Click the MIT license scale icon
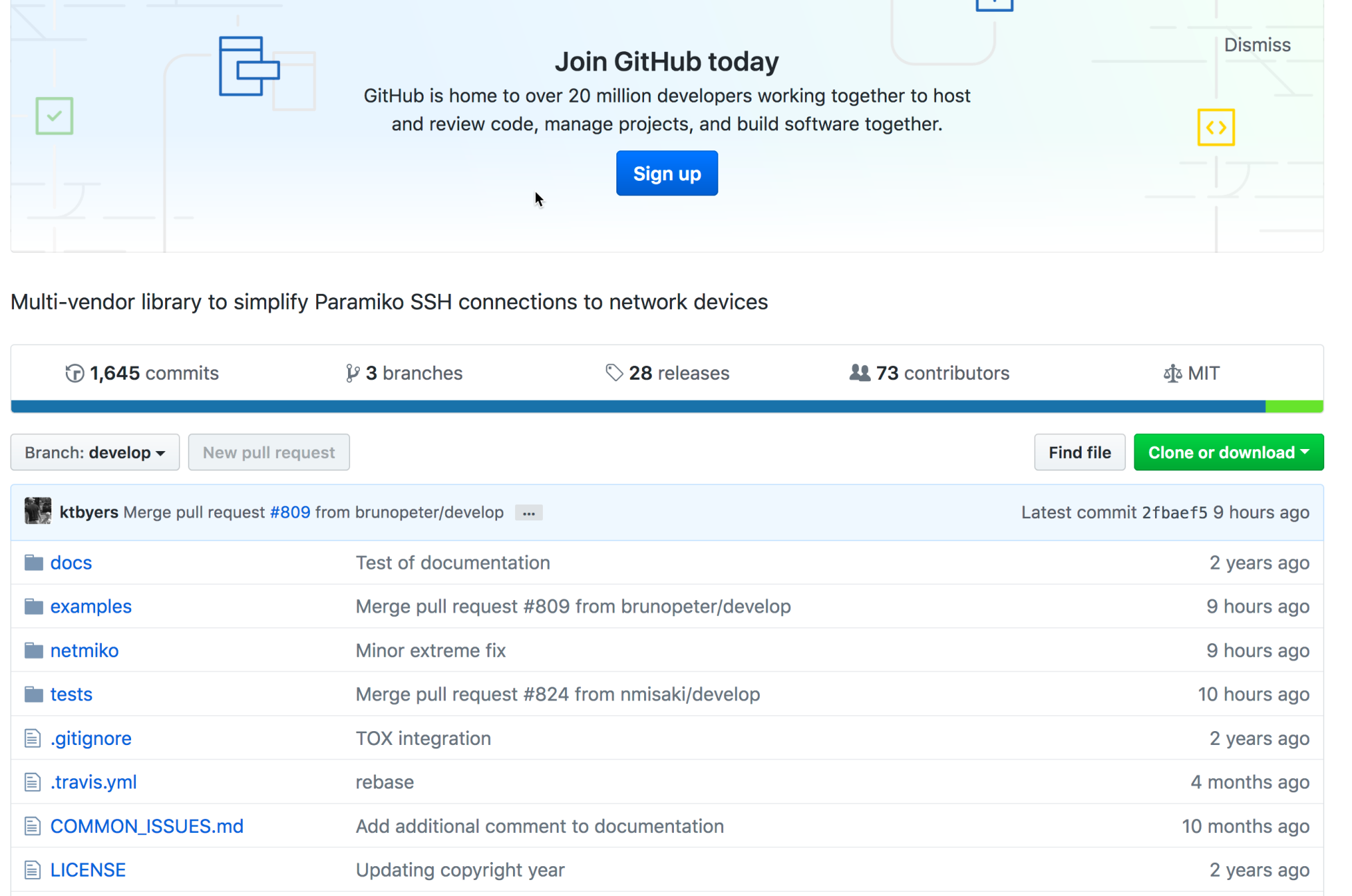The image size is (1352, 896). tap(1172, 374)
